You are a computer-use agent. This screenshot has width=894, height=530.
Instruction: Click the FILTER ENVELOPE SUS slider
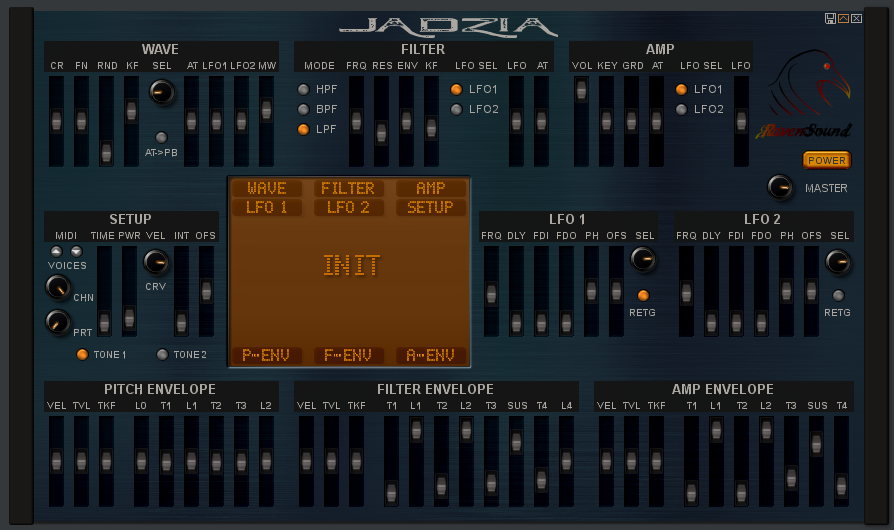pyautogui.click(x=516, y=461)
